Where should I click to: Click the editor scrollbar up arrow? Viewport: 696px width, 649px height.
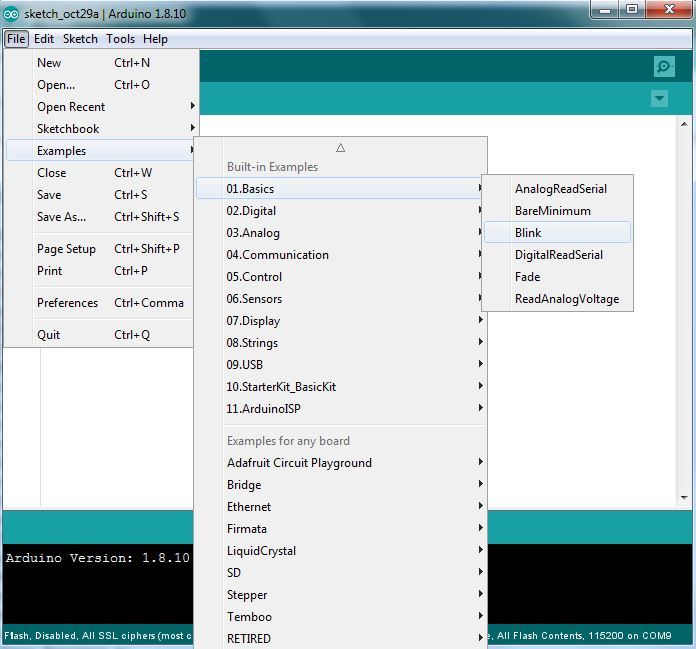684,125
